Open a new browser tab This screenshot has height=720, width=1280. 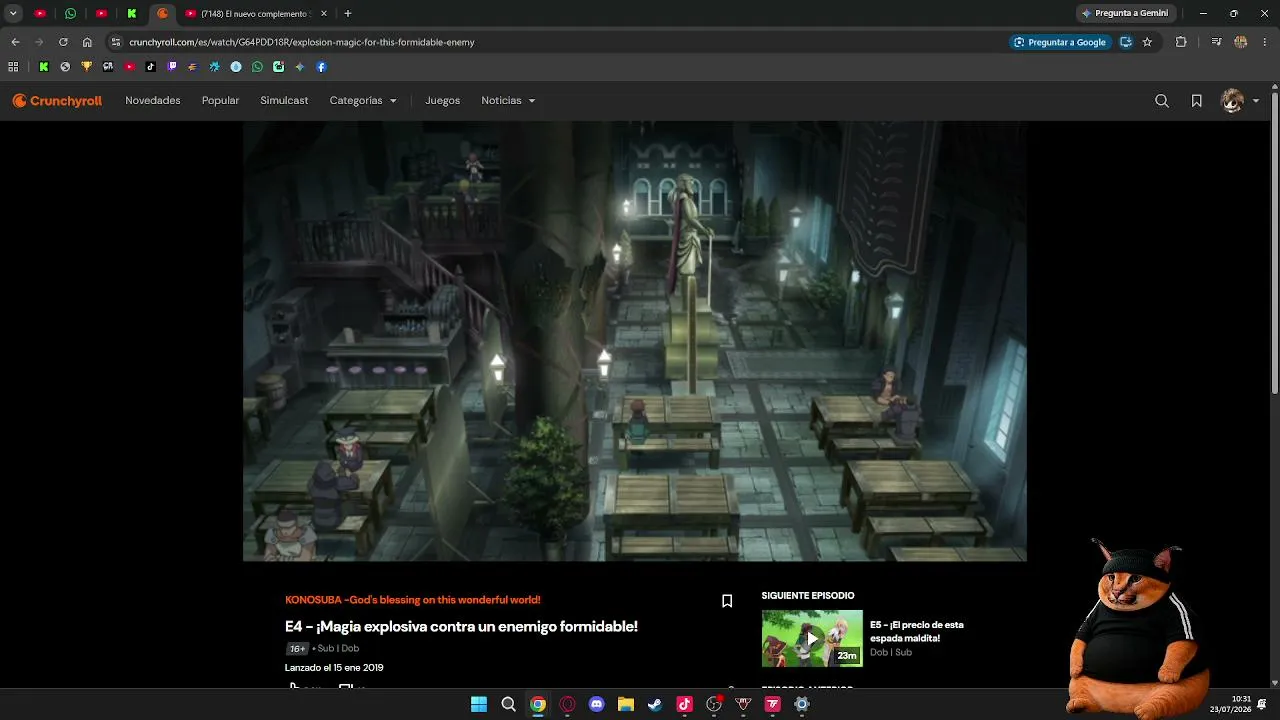pyautogui.click(x=348, y=14)
